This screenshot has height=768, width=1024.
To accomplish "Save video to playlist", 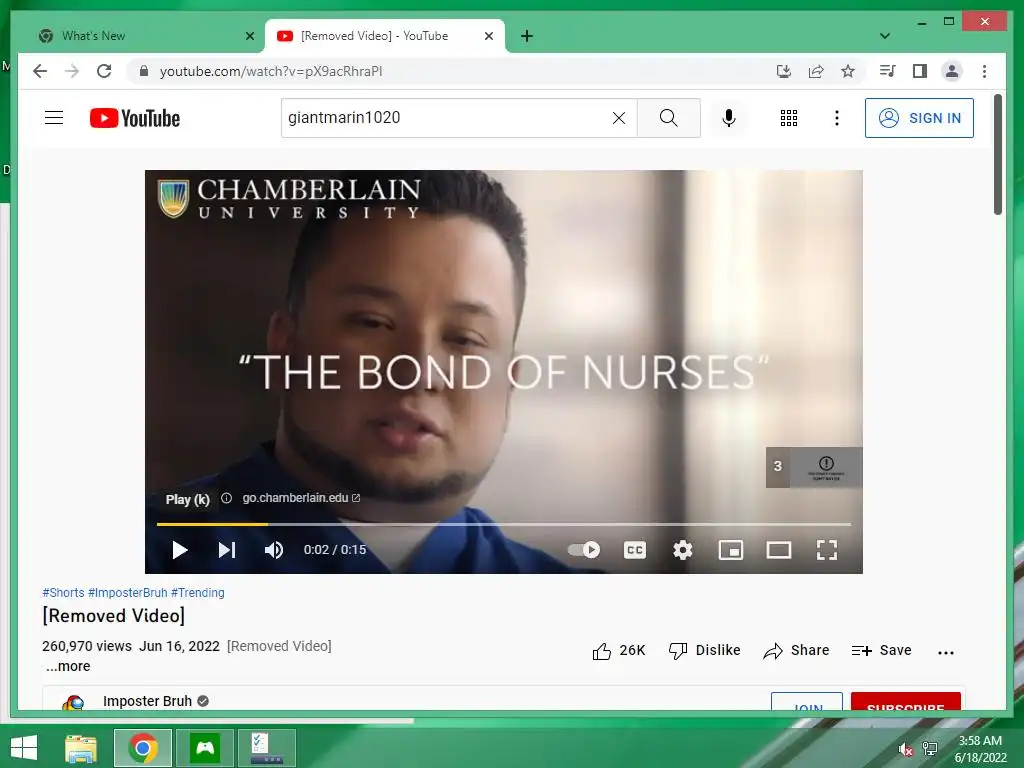I will (x=881, y=650).
